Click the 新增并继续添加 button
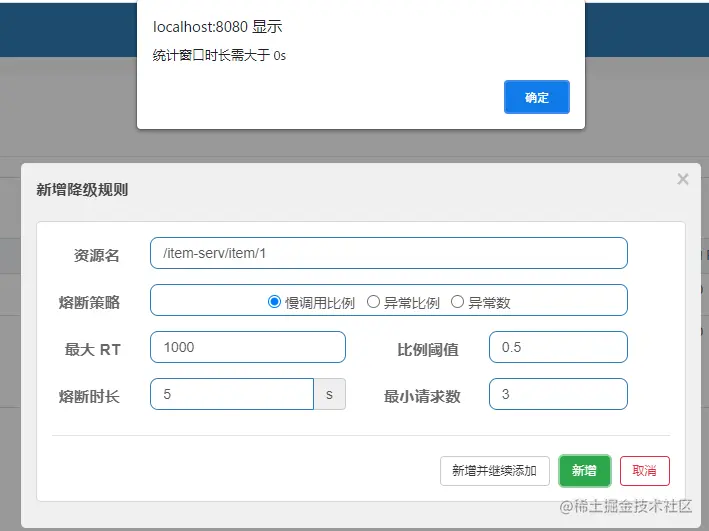 495,471
